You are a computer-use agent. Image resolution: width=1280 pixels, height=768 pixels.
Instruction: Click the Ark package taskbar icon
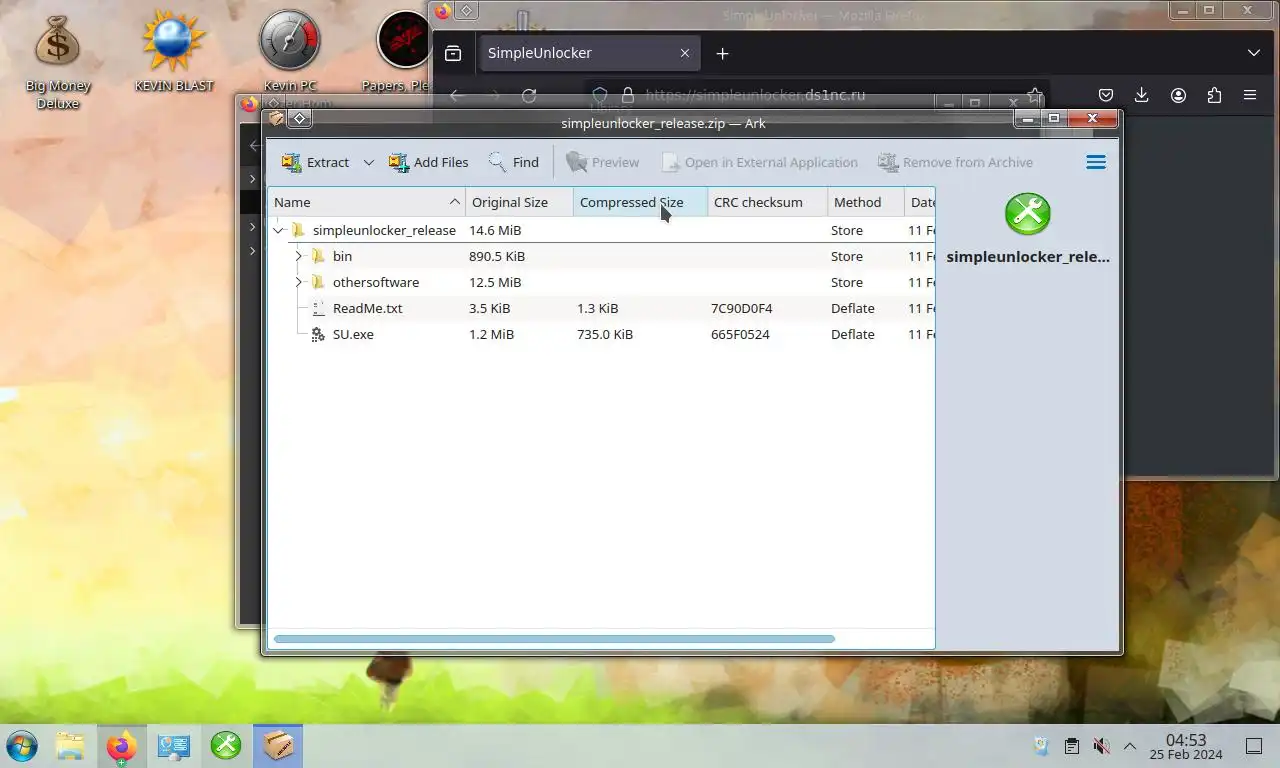point(278,746)
